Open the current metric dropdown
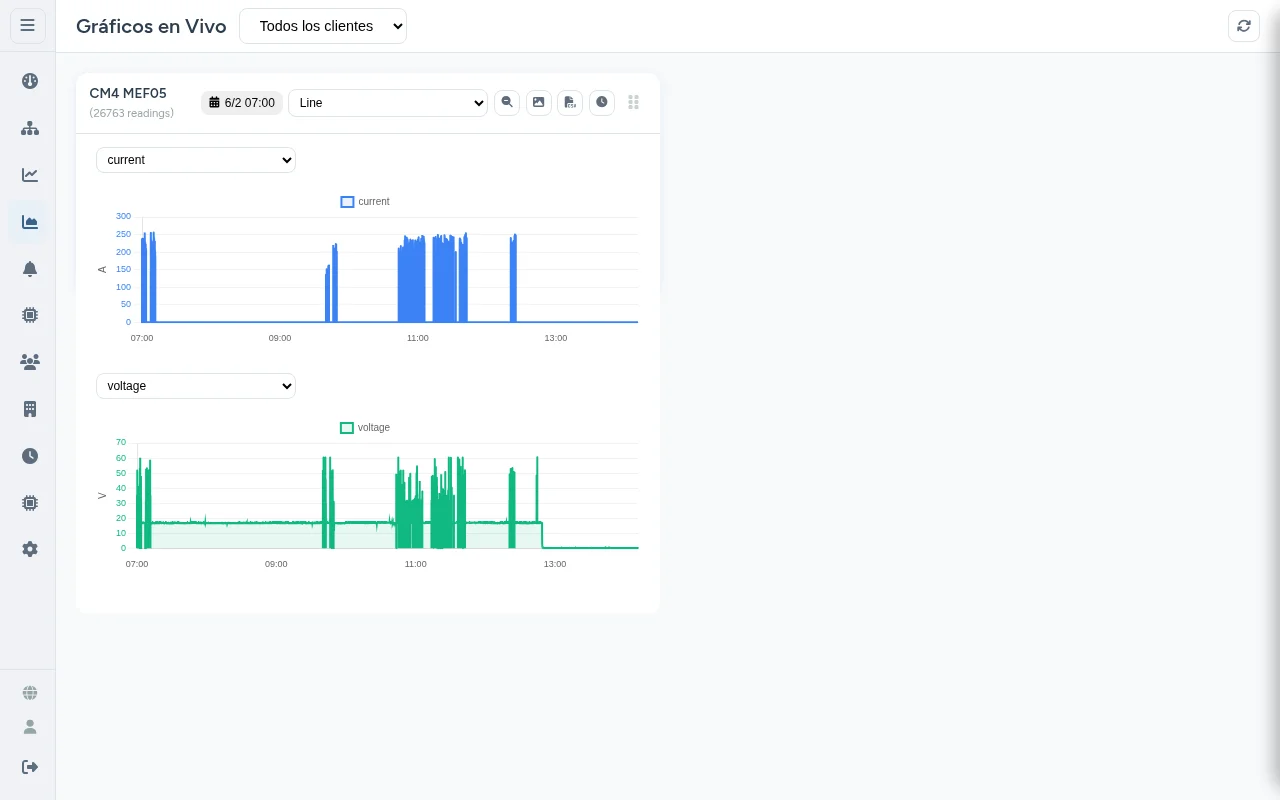The width and height of the screenshot is (1280, 800). coord(196,160)
